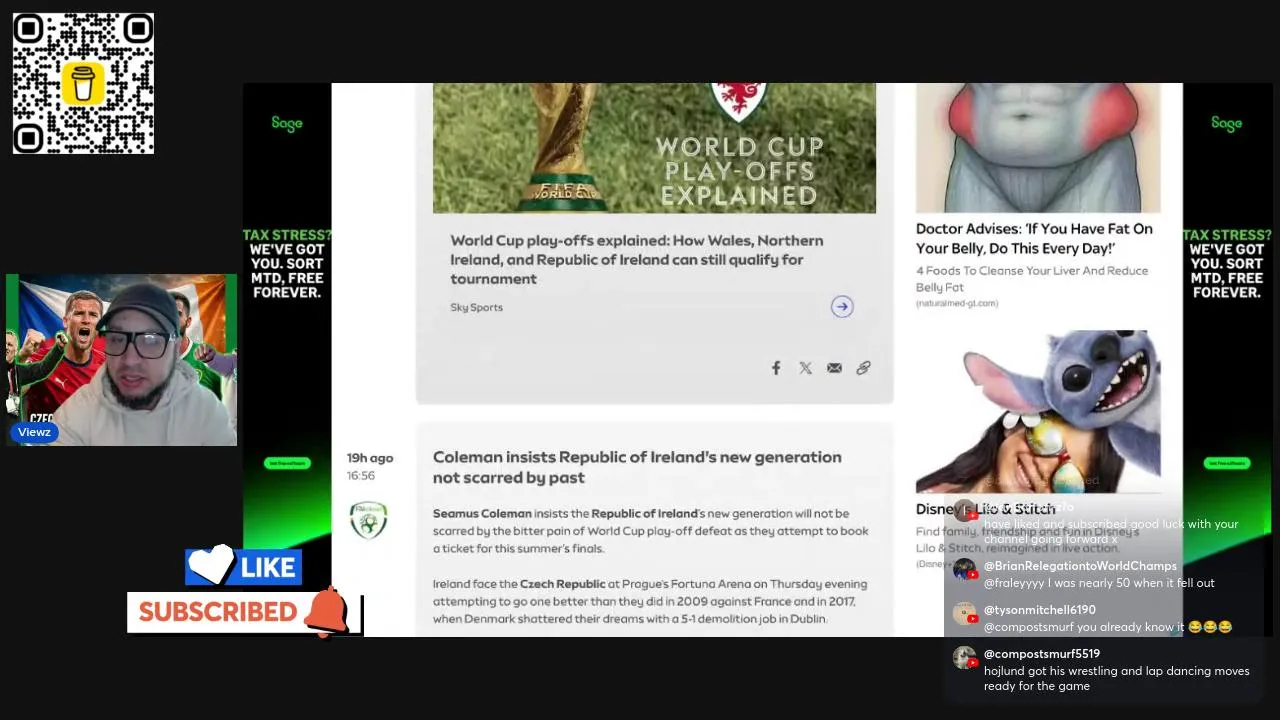The width and height of the screenshot is (1280, 720).
Task: Open the World Cup play-offs explained headline
Action: pyautogui.click(x=637, y=259)
